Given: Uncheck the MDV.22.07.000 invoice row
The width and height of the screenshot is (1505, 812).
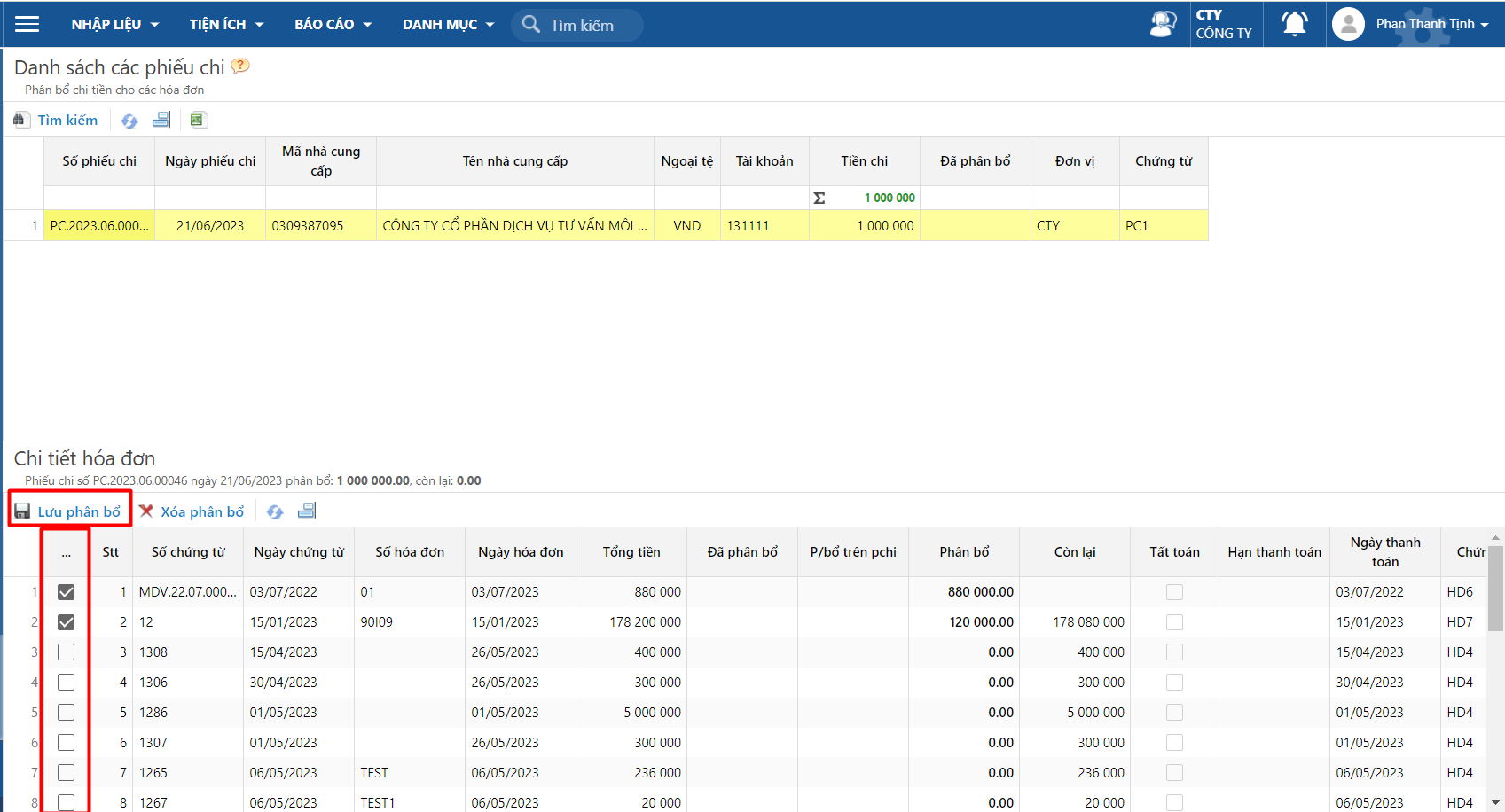Looking at the screenshot, I should [66, 592].
